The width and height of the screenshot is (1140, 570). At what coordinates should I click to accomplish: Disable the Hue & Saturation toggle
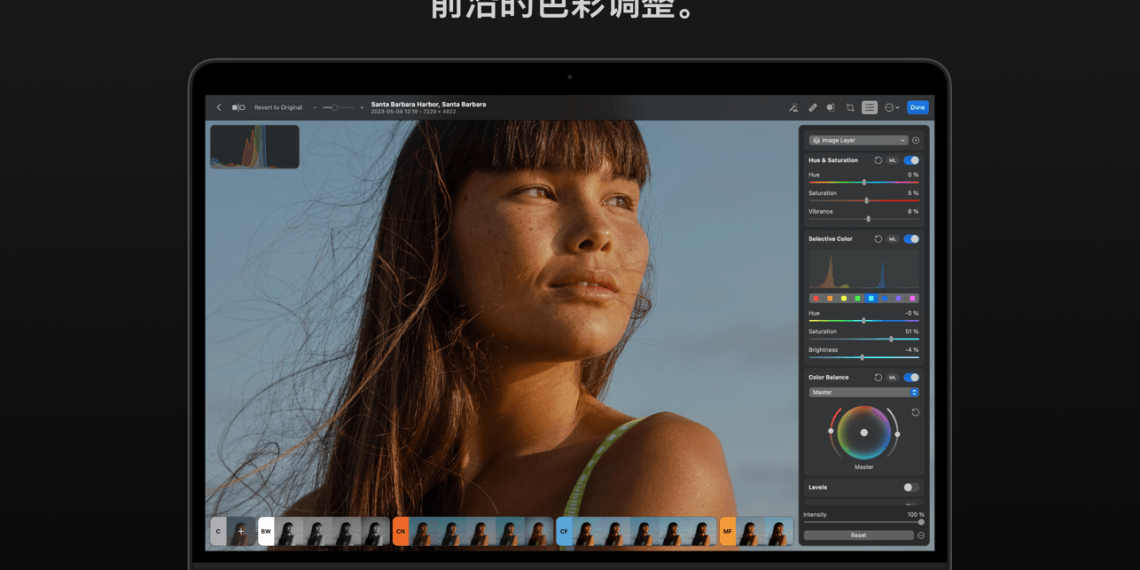(911, 160)
